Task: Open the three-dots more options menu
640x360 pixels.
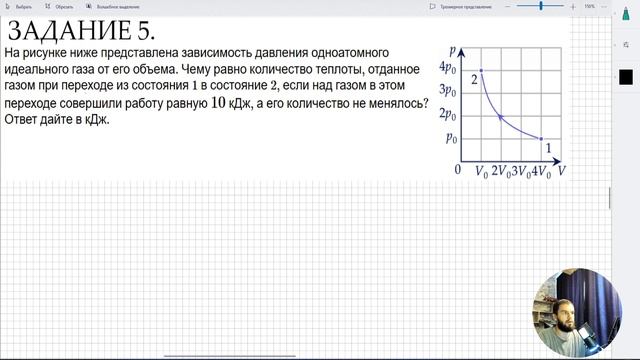Action: 604,7
